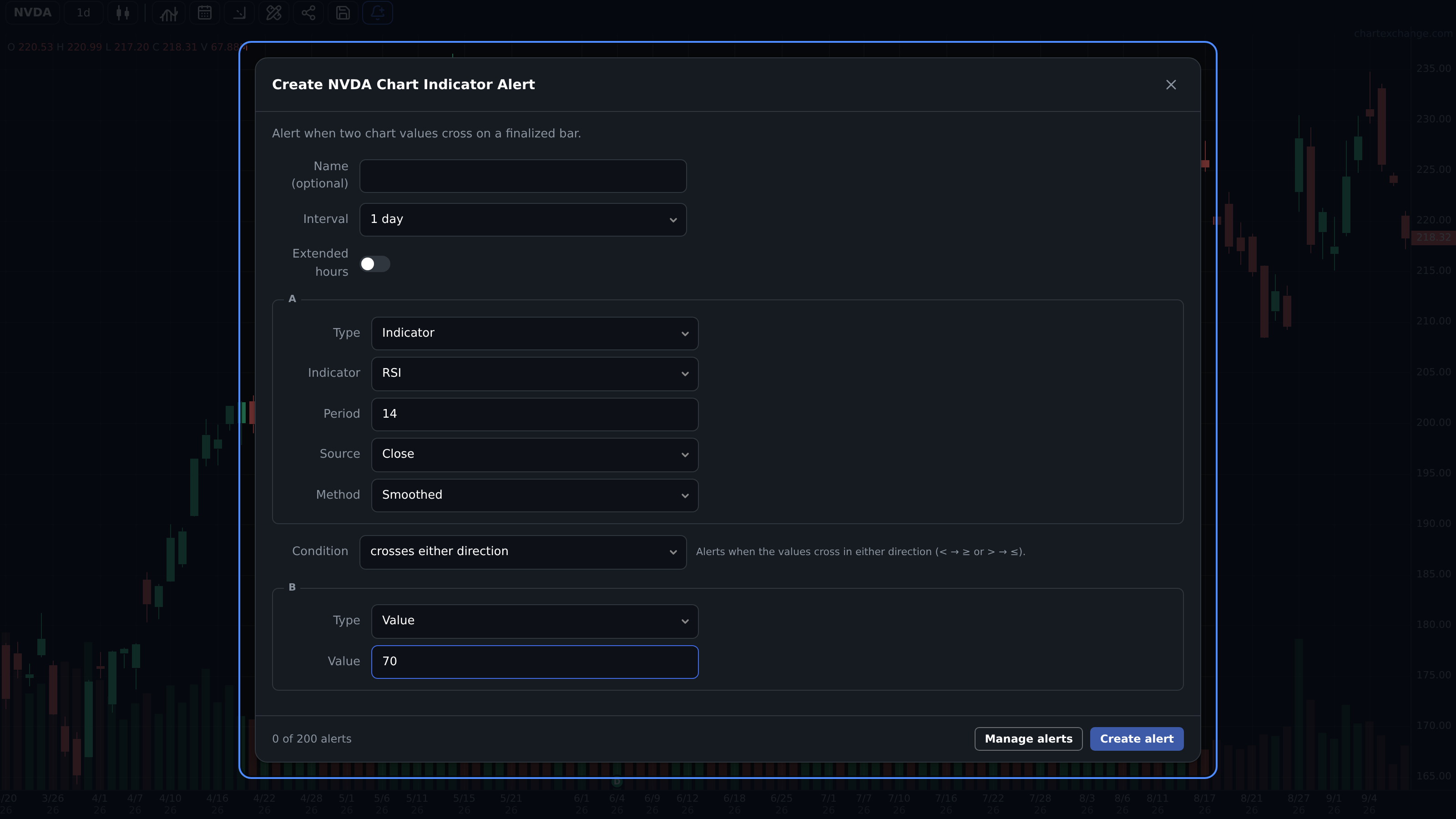1456x819 pixels.
Task: Open the calendar date range icon
Action: pos(205,12)
